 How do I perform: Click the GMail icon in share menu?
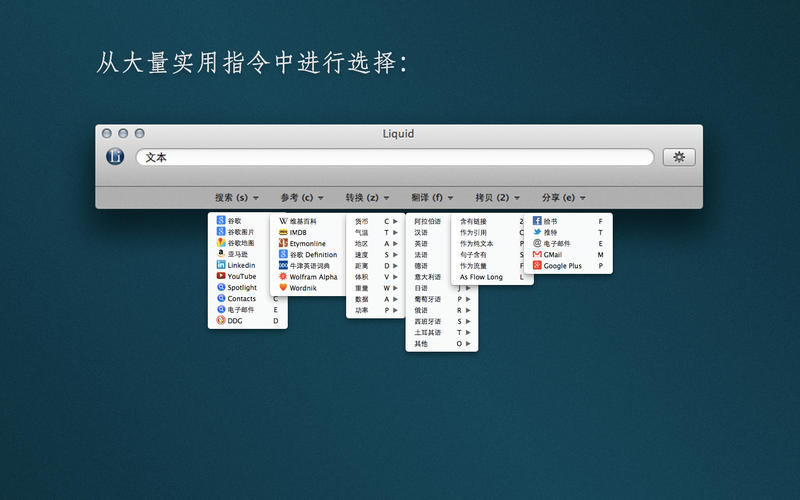pyautogui.click(x=537, y=254)
